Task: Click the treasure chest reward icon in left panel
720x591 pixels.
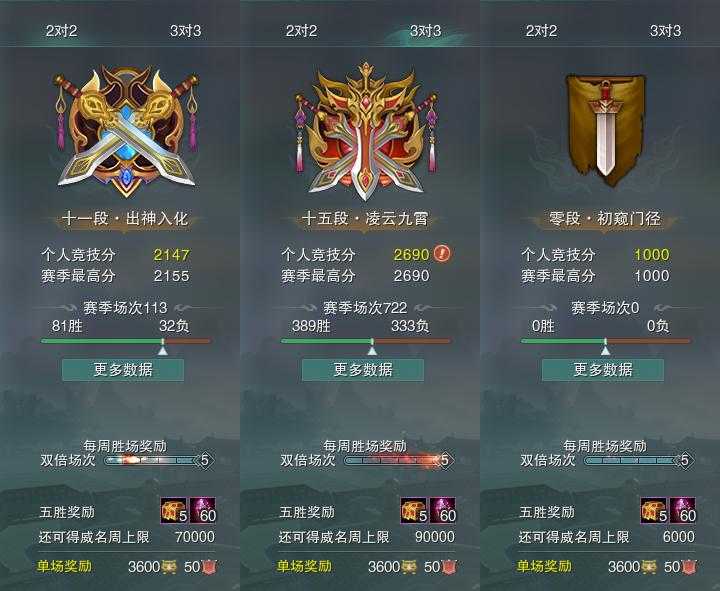Action: coord(174,511)
